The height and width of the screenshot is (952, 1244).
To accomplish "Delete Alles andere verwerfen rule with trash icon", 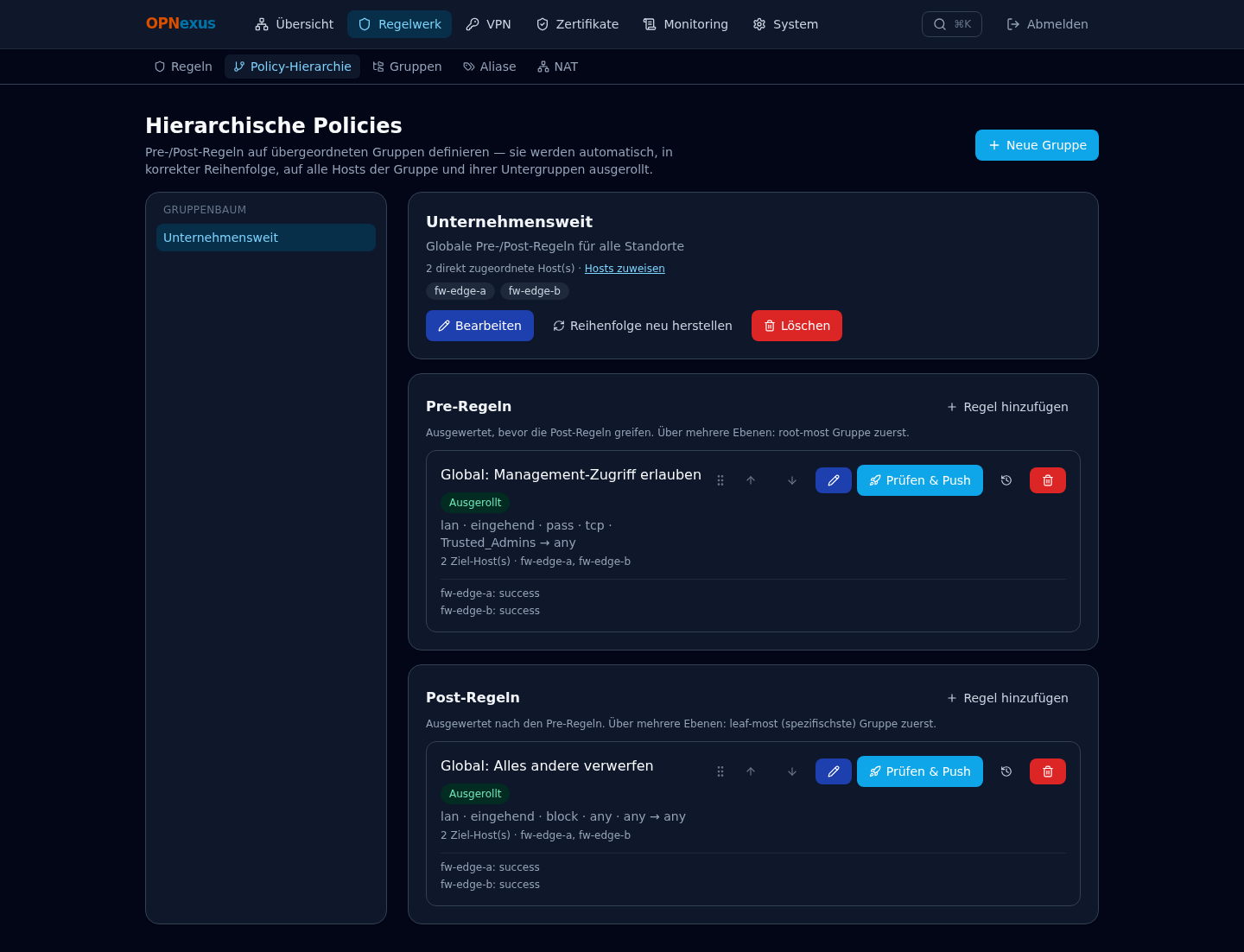I will (1048, 771).
